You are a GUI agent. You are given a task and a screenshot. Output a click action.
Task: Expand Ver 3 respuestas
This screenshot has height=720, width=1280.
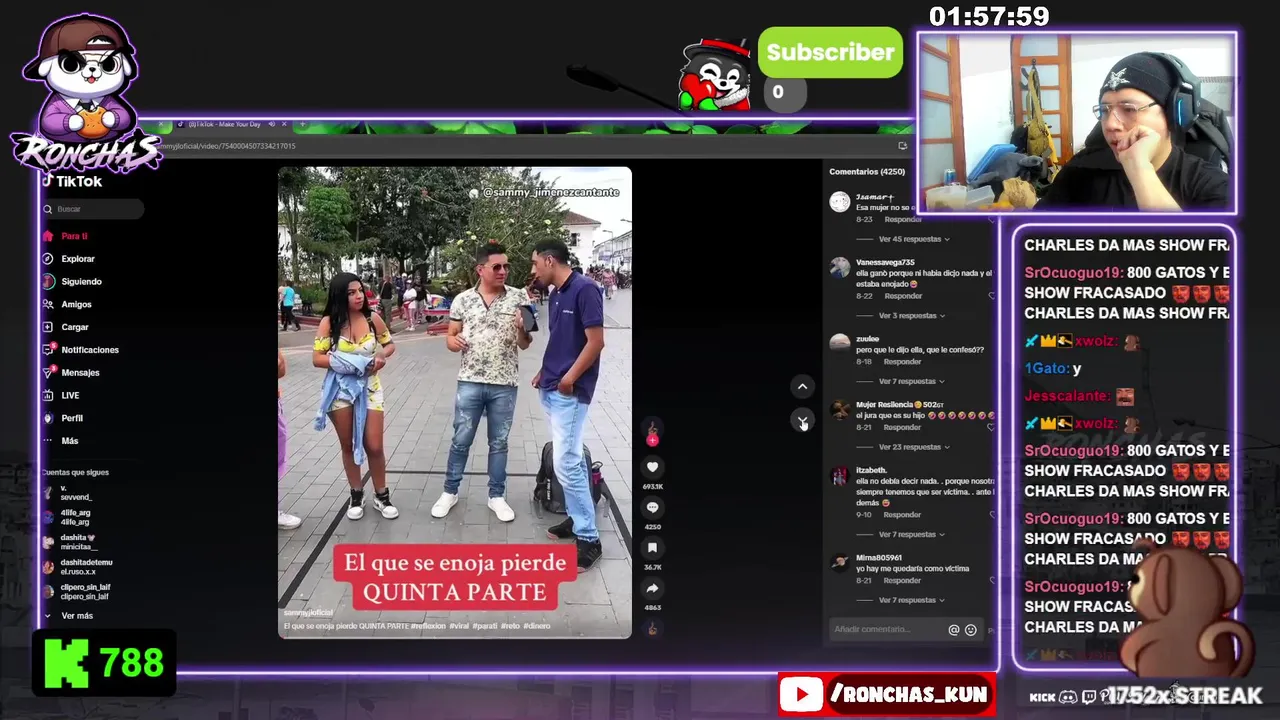(x=911, y=316)
